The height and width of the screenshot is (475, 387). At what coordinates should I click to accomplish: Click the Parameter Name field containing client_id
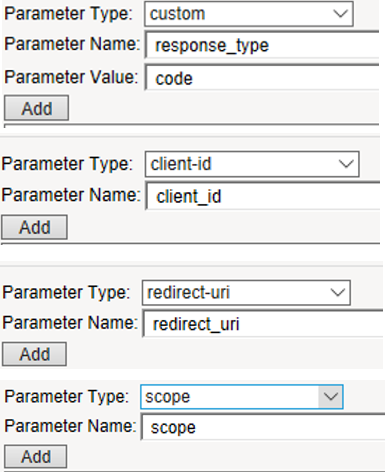pos(263,196)
